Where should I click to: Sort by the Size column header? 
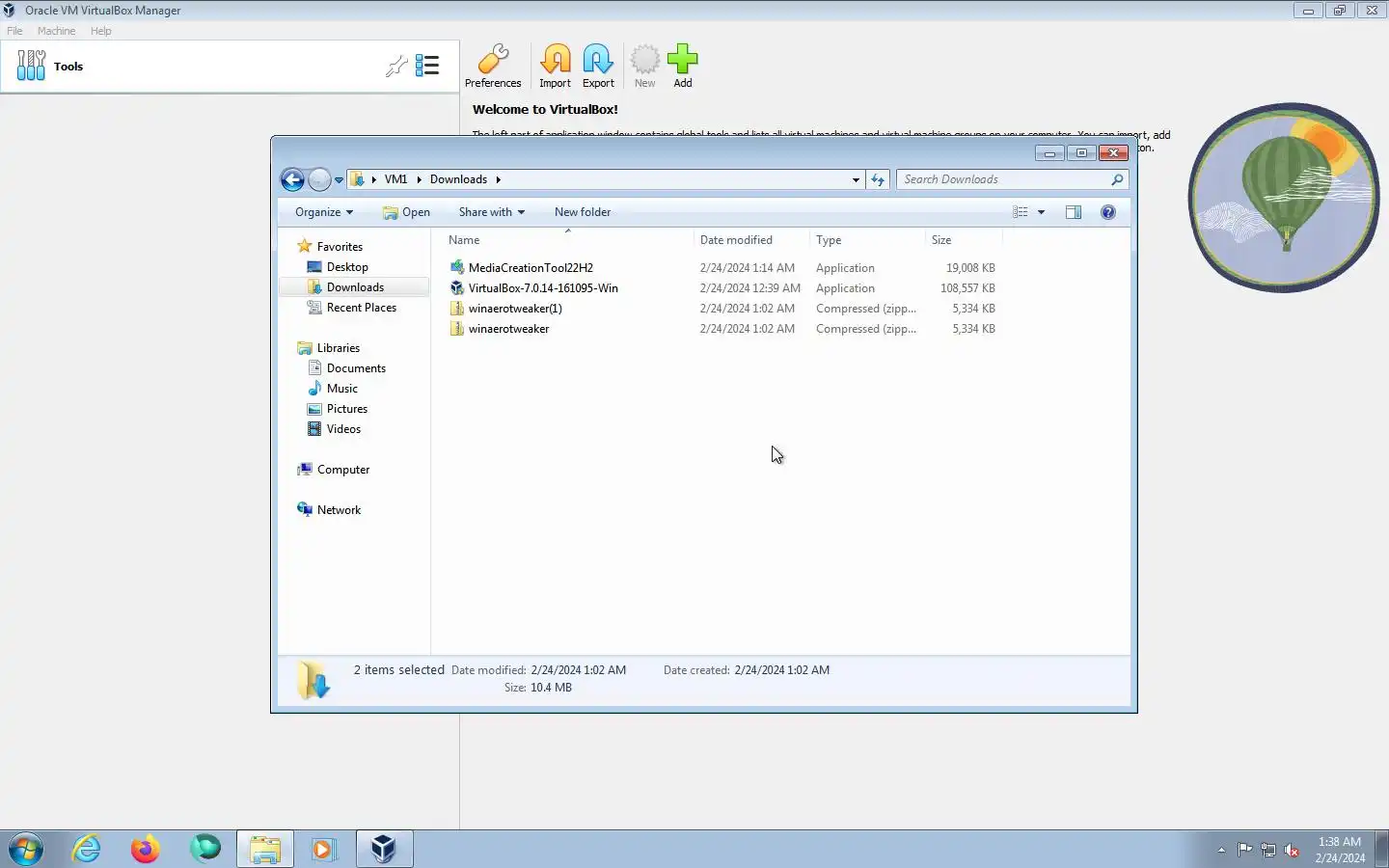tap(964, 240)
